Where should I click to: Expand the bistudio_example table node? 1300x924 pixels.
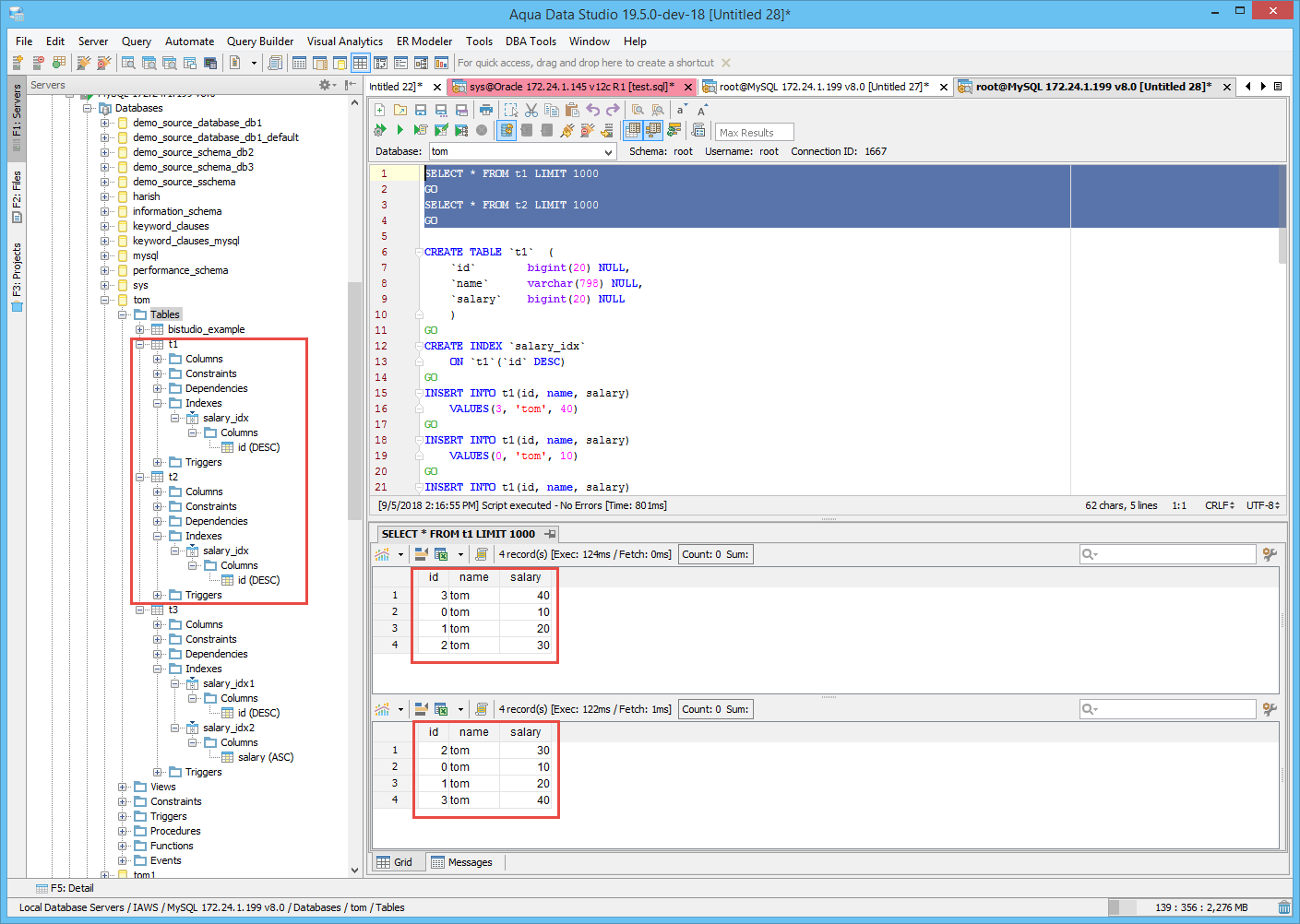pos(140,329)
